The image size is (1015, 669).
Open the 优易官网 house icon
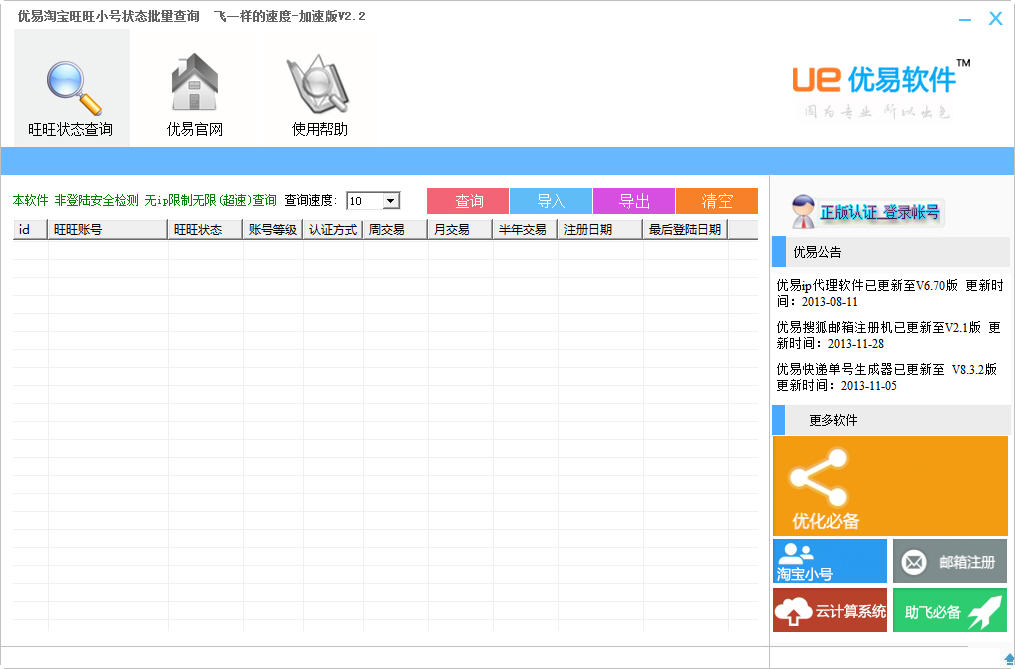(x=195, y=82)
